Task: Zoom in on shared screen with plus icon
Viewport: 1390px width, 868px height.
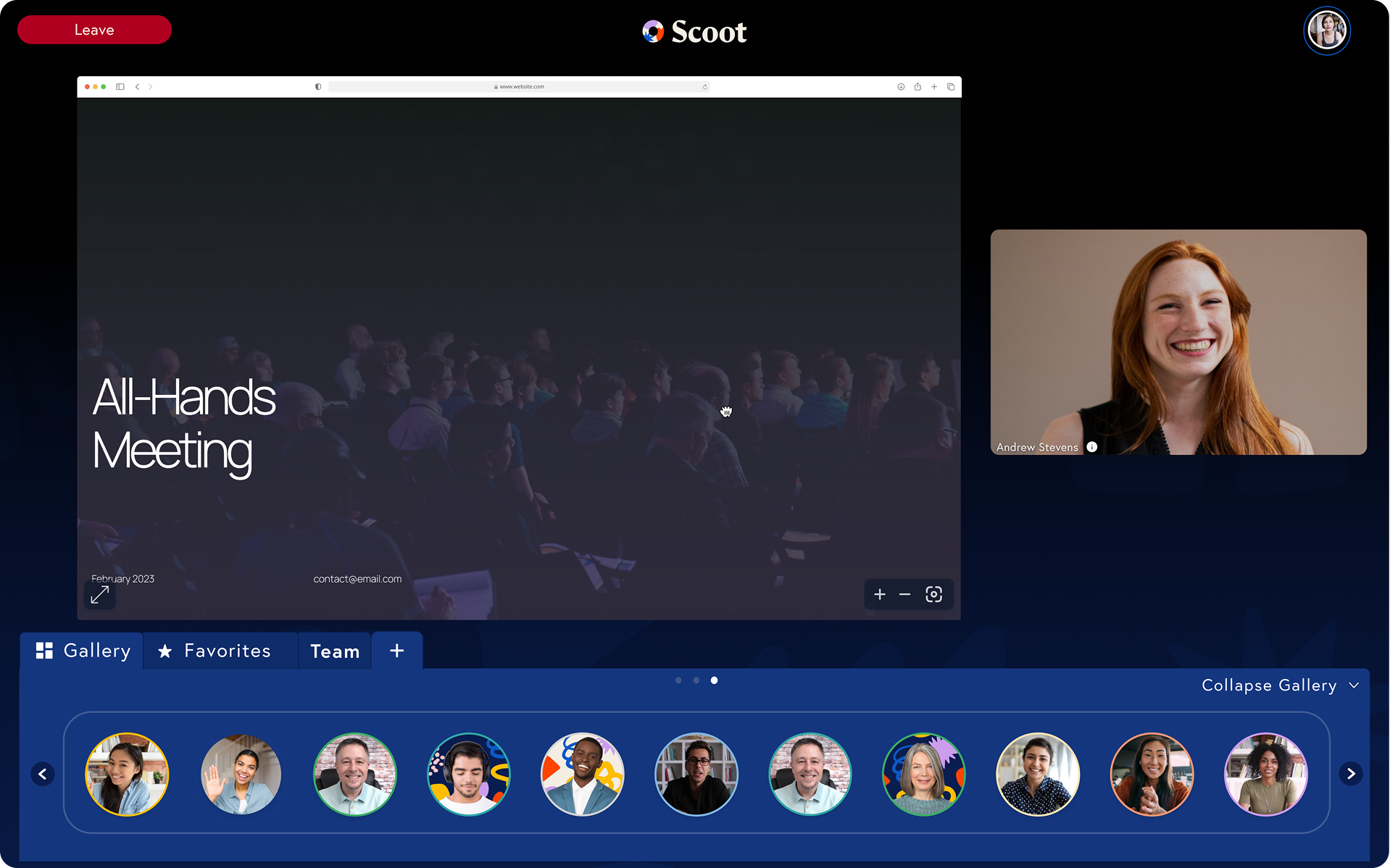Action: coord(880,595)
